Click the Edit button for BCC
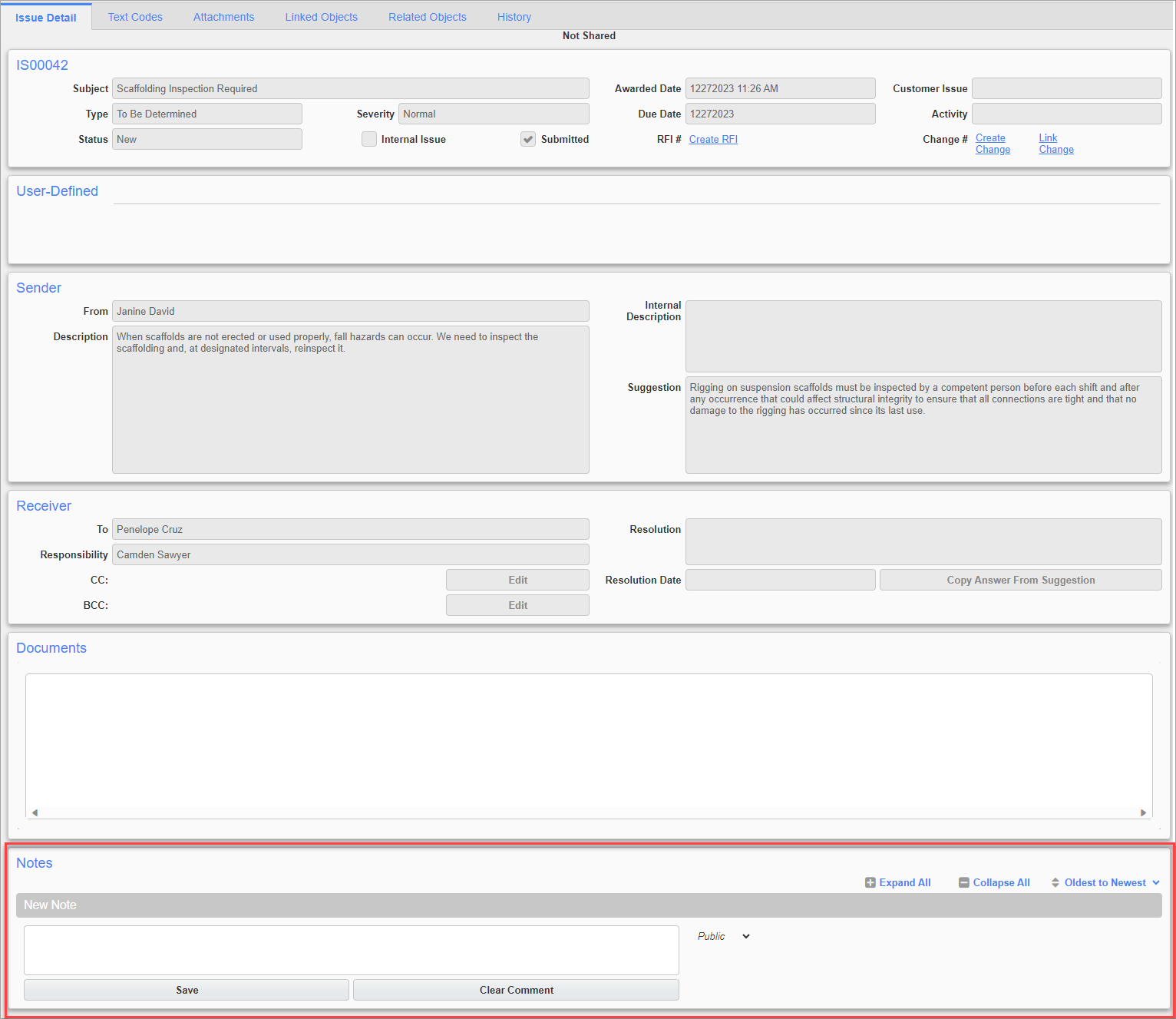The image size is (1176, 1019). click(517, 605)
